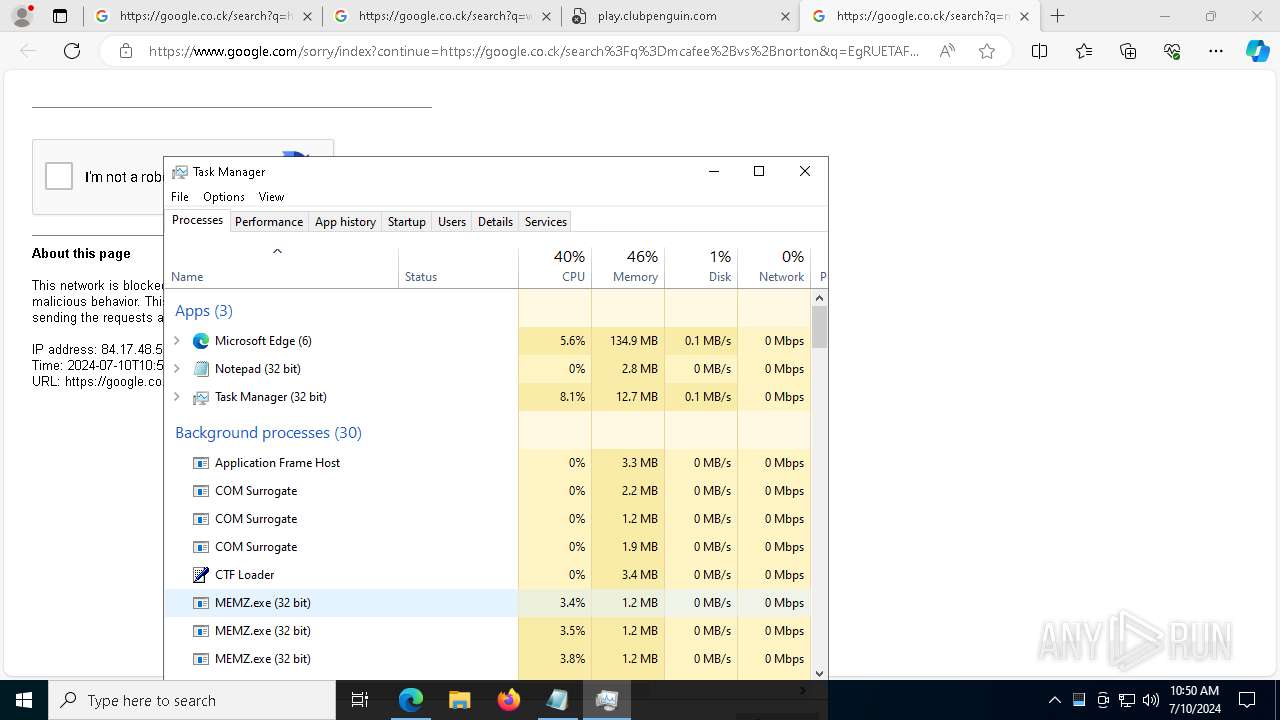This screenshot has width=1280, height=720.
Task: Sort processes by Name column
Action: pos(281,267)
